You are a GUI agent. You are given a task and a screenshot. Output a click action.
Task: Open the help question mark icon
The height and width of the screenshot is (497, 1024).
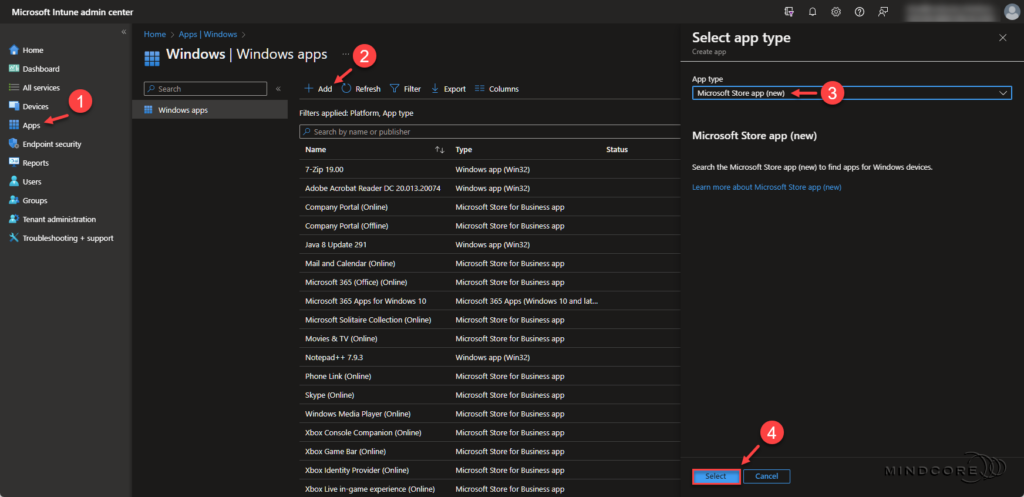click(x=859, y=12)
